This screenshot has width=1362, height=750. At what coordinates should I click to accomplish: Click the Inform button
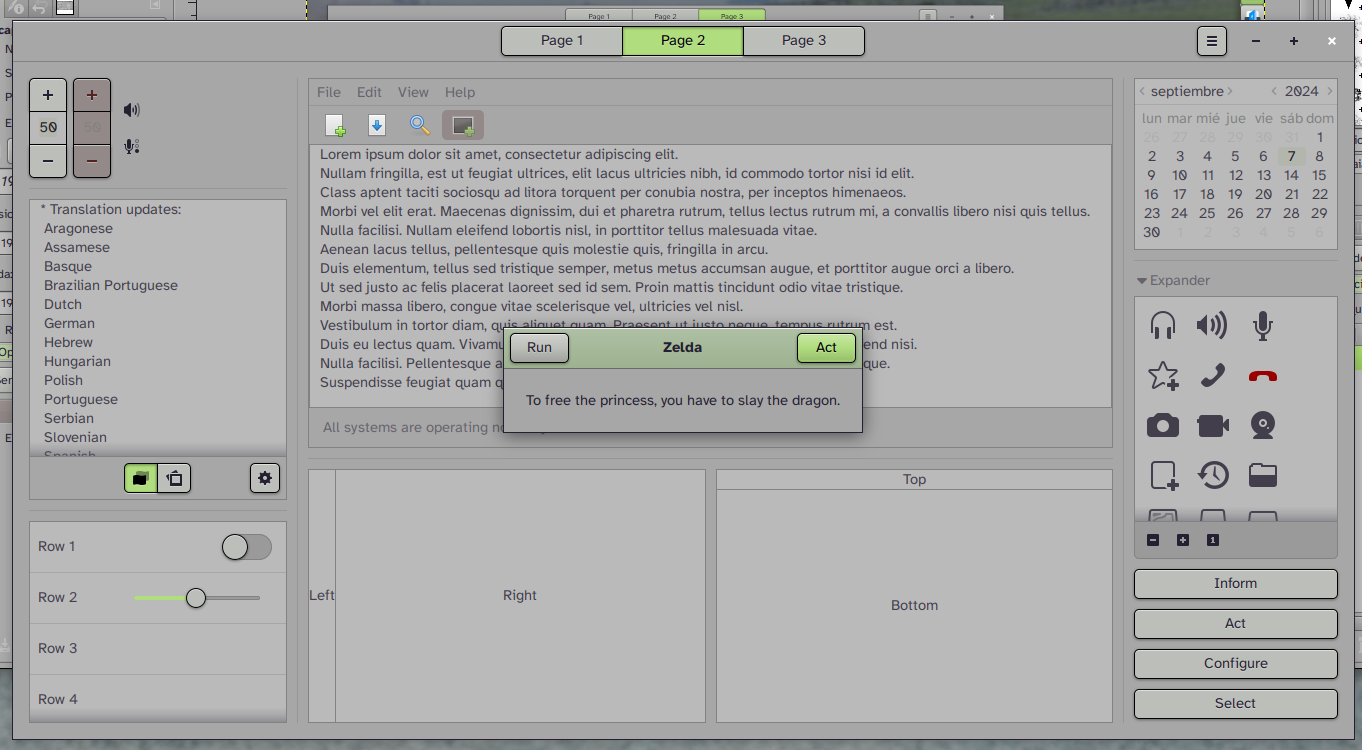1235,584
